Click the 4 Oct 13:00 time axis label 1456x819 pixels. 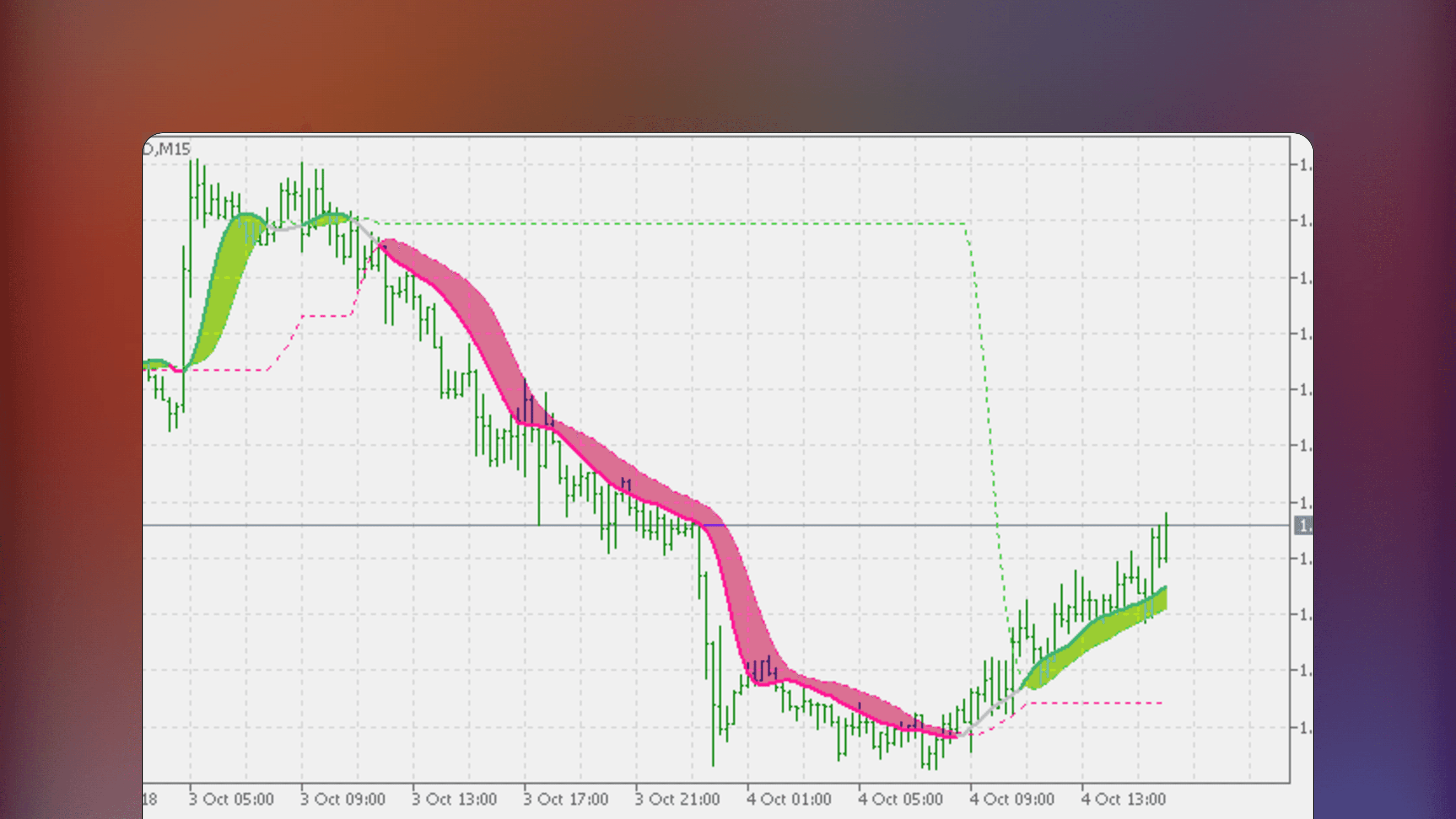click(1122, 799)
